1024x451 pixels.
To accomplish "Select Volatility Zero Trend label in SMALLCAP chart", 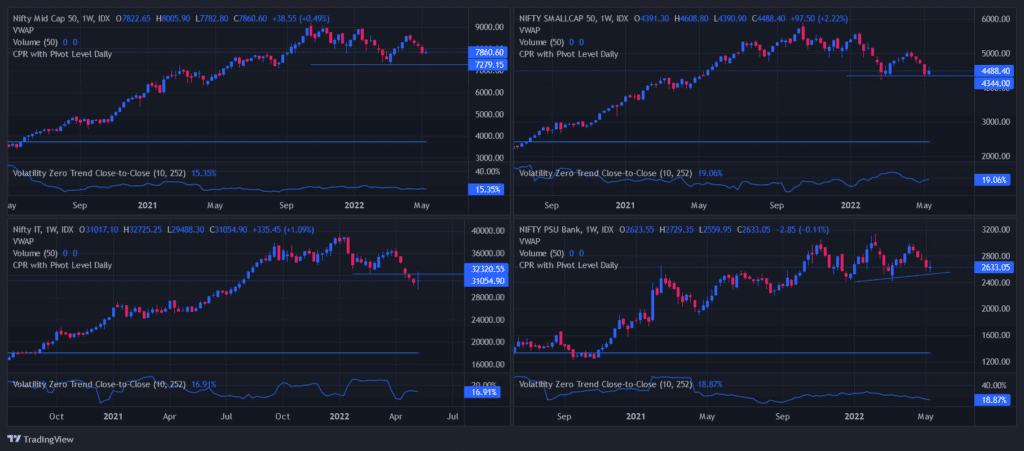I will 606,174.
